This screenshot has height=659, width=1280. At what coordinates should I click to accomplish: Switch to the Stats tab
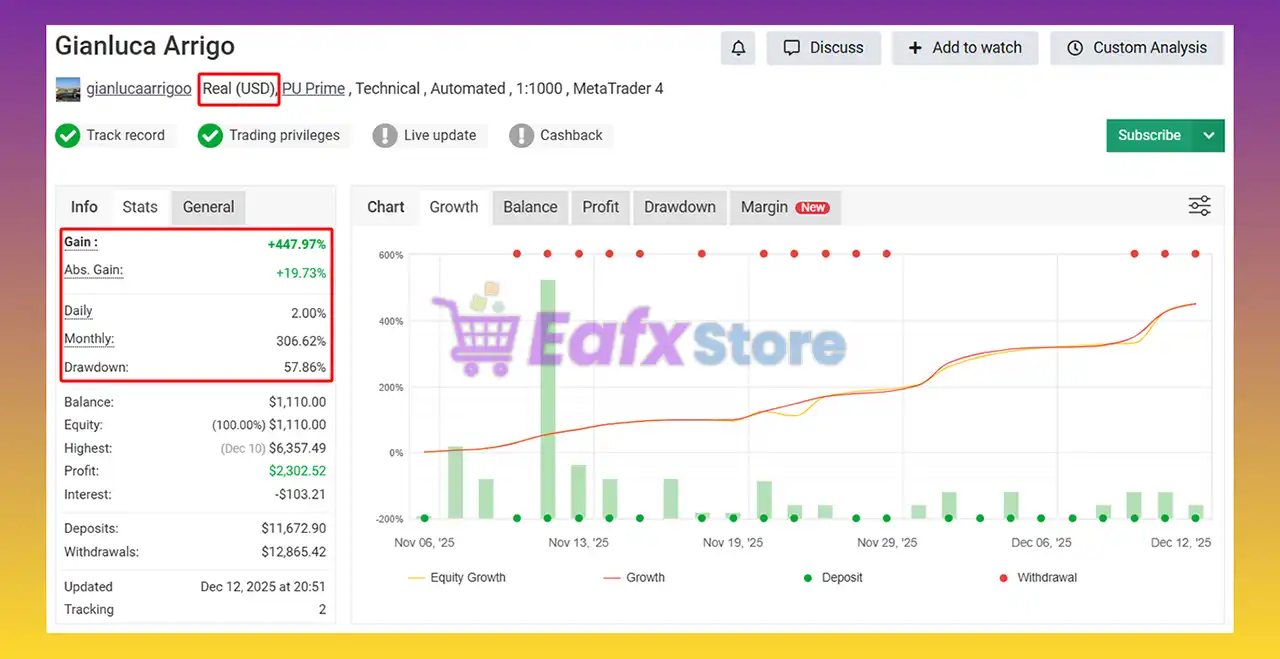tap(140, 207)
